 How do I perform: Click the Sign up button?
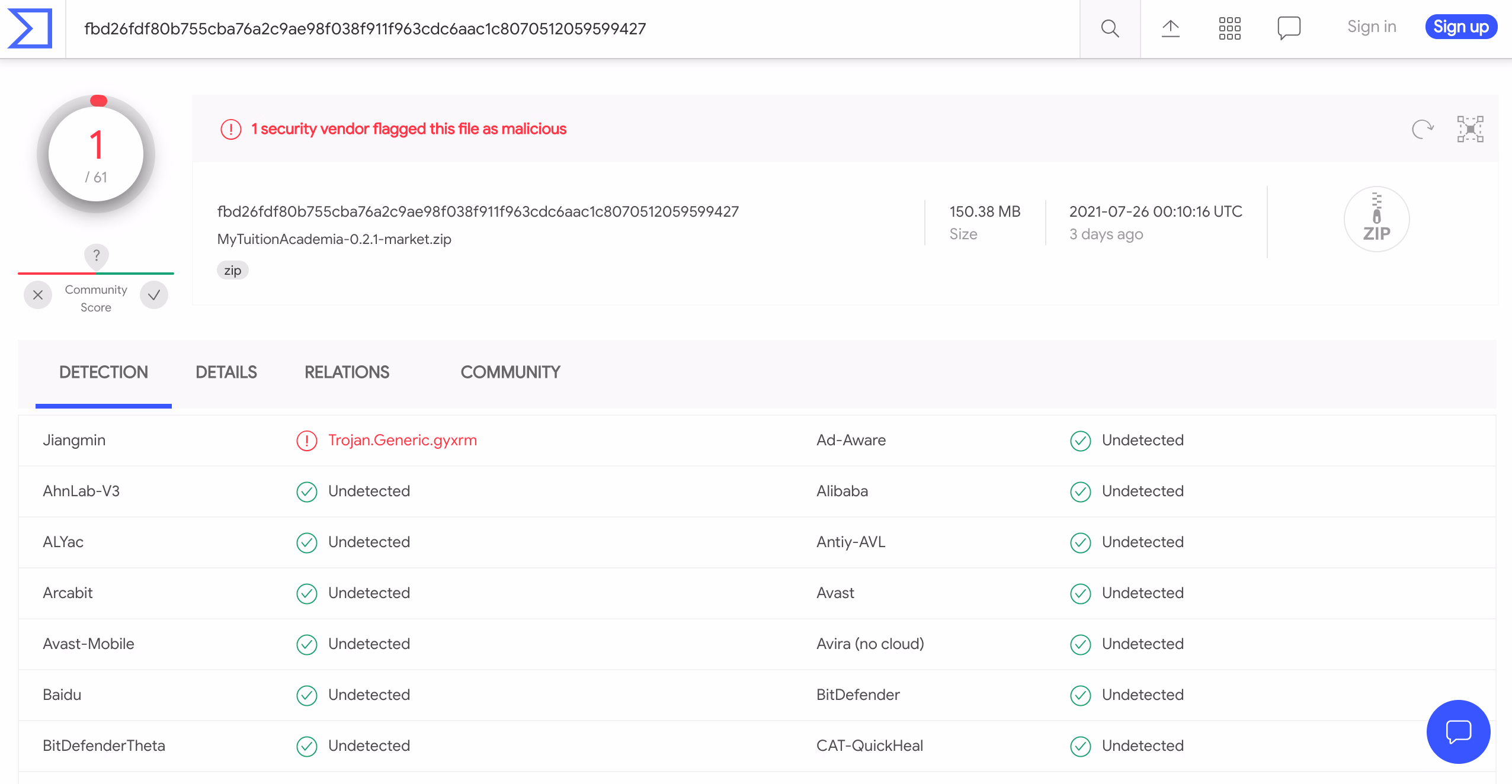tap(1461, 27)
